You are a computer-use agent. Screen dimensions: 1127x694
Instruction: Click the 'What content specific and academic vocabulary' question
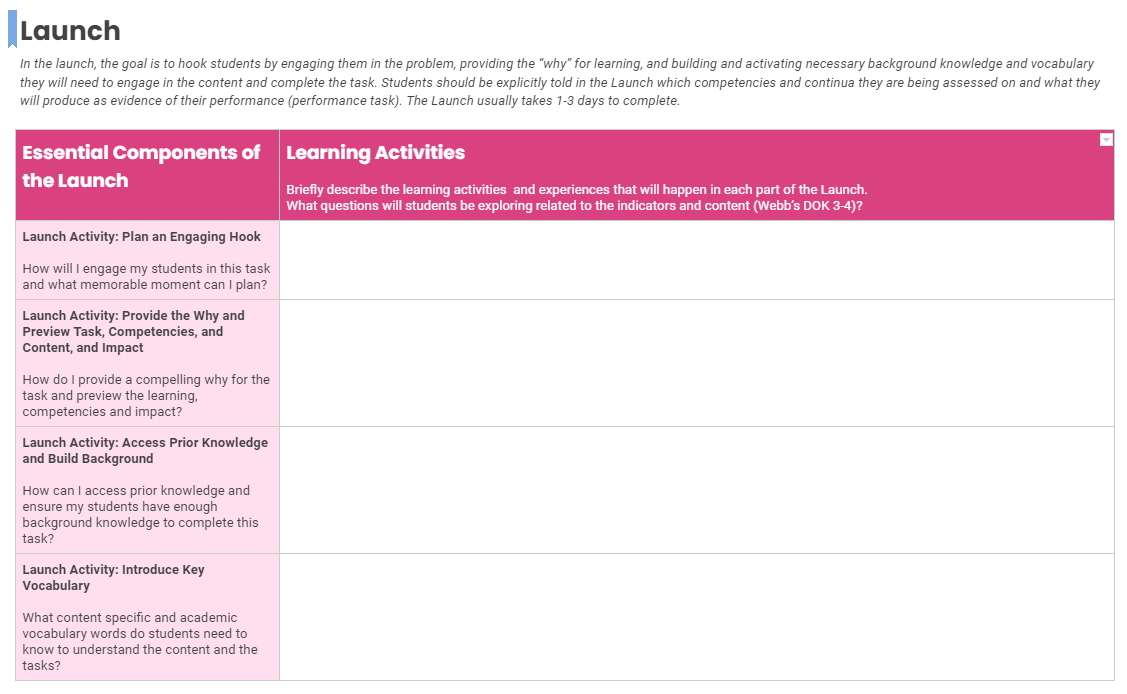pyautogui.click(x=140, y=641)
